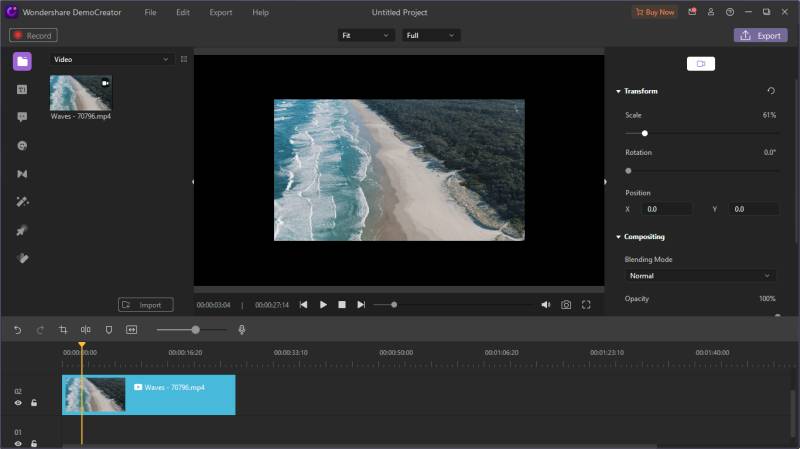Select the Crop tool in timeline toolbar
The image size is (800, 449).
coord(63,330)
